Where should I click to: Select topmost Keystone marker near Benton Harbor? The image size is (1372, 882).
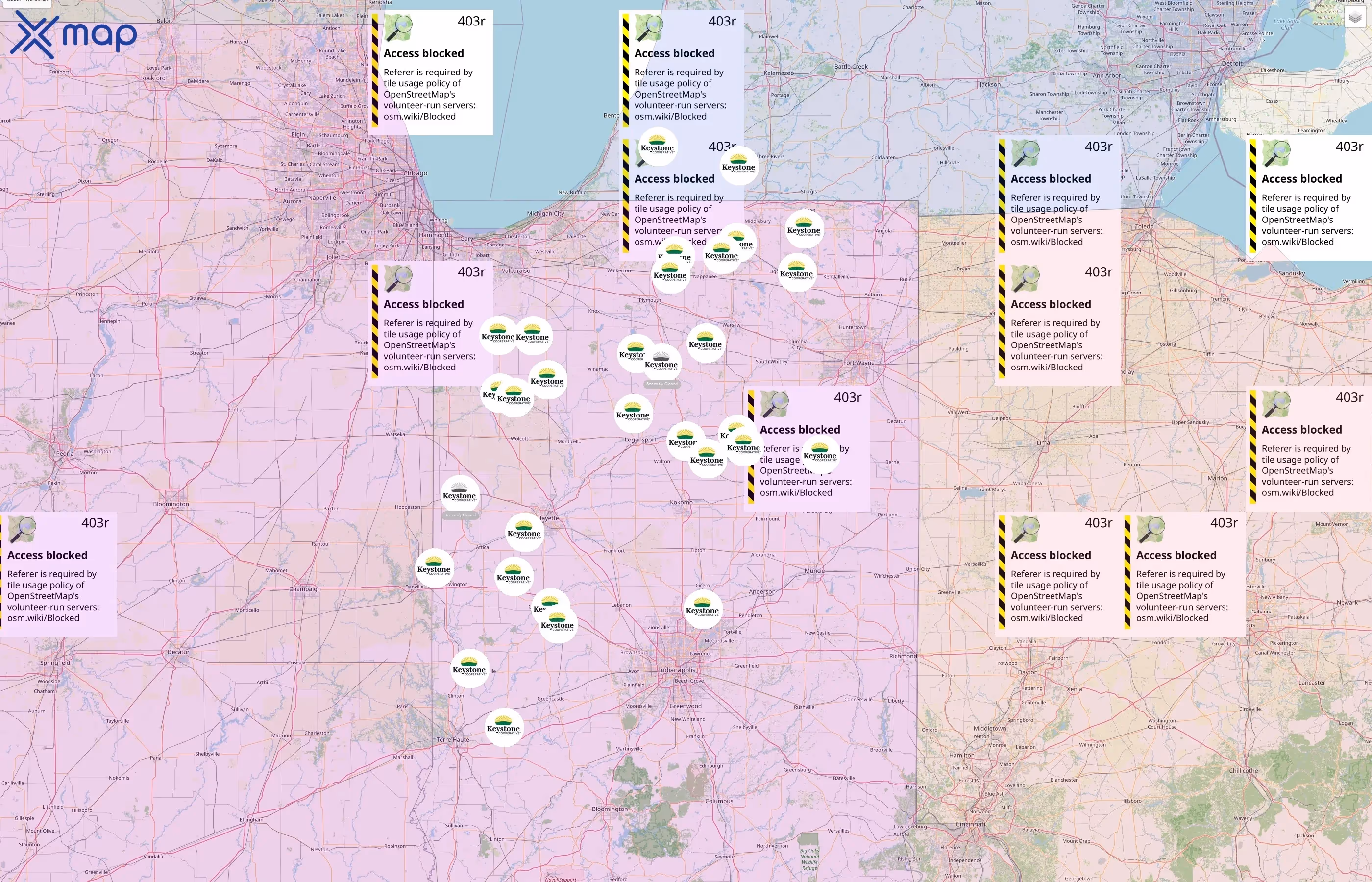pyautogui.click(x=658, y=147)
